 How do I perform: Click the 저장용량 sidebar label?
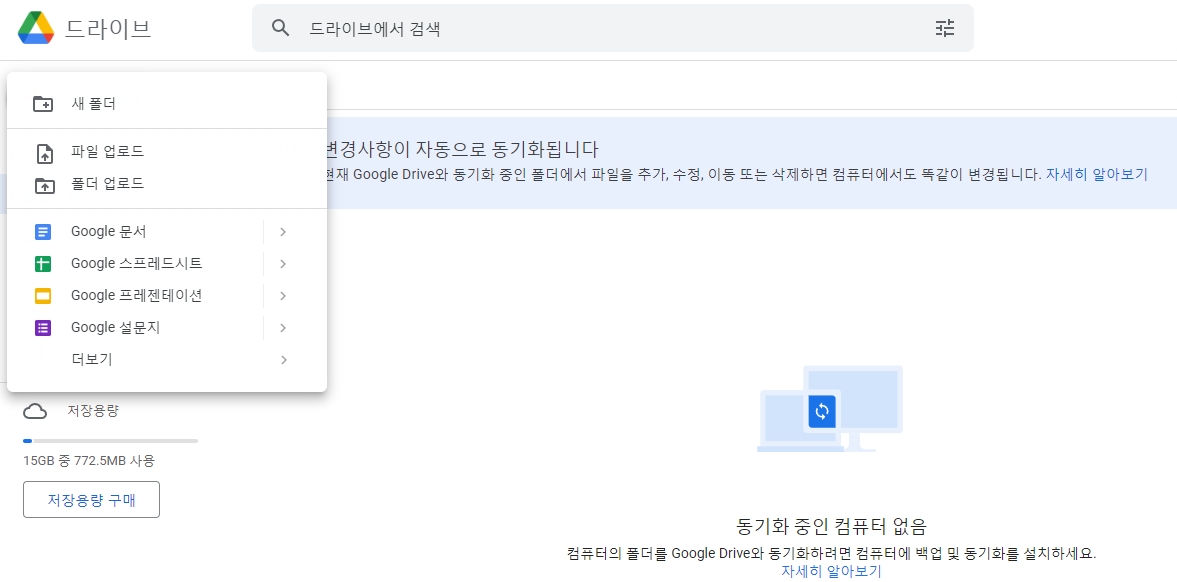[93, 411]
